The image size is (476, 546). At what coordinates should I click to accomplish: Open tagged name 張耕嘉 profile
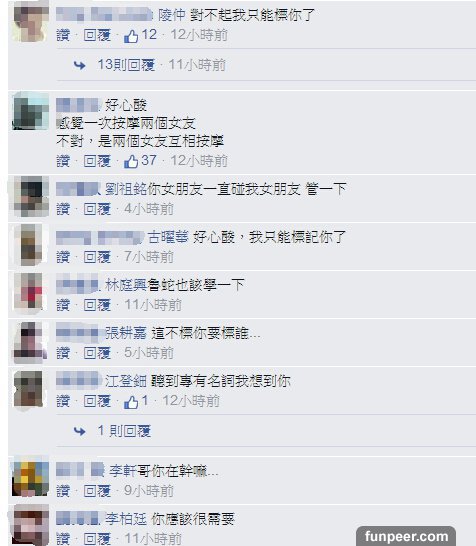126,333
